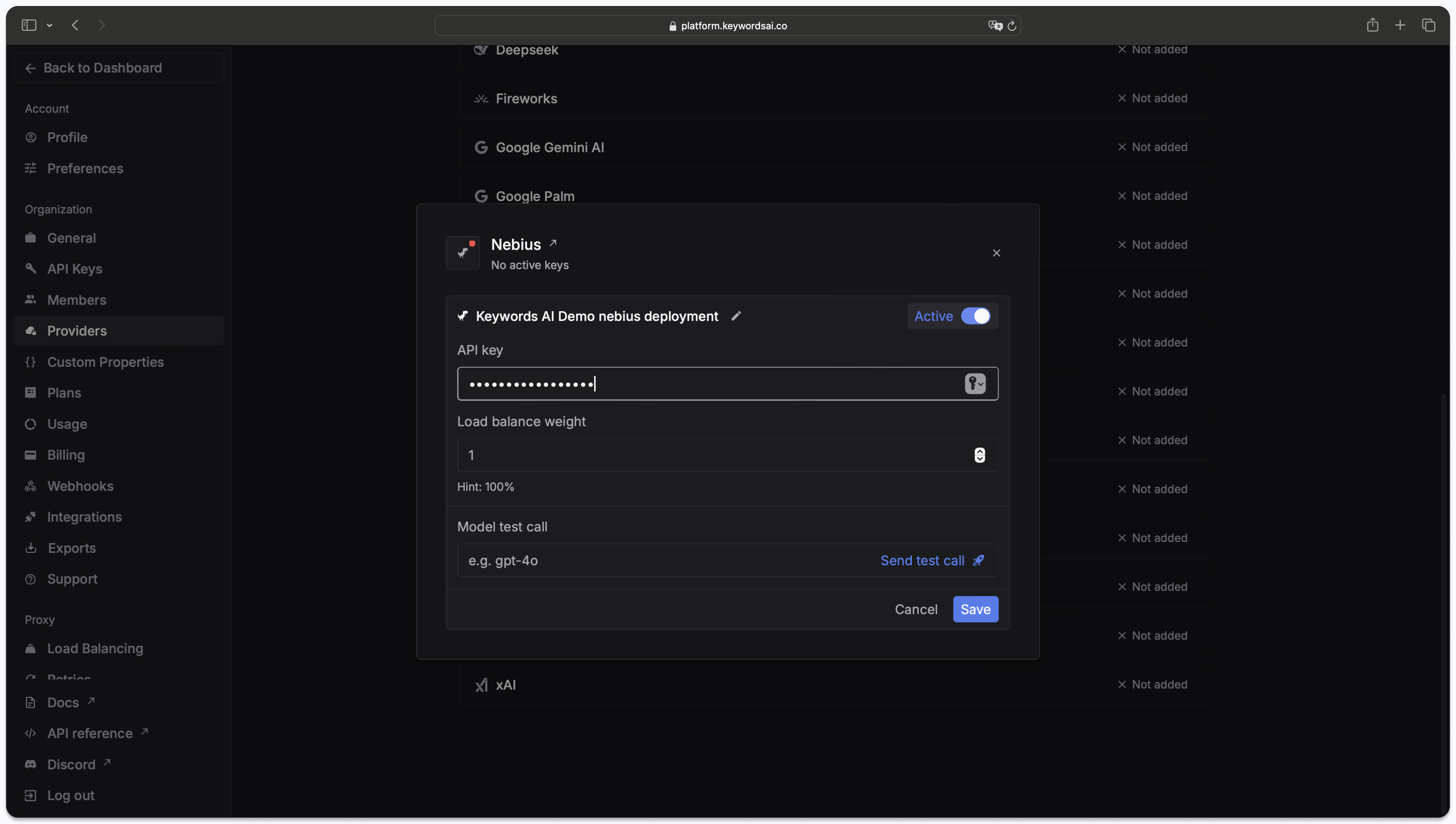Image resolution: width=1456 pixels, height=824 pixels.
Task: Click the General briefcase icon
Action: click(x=30, y=238)
